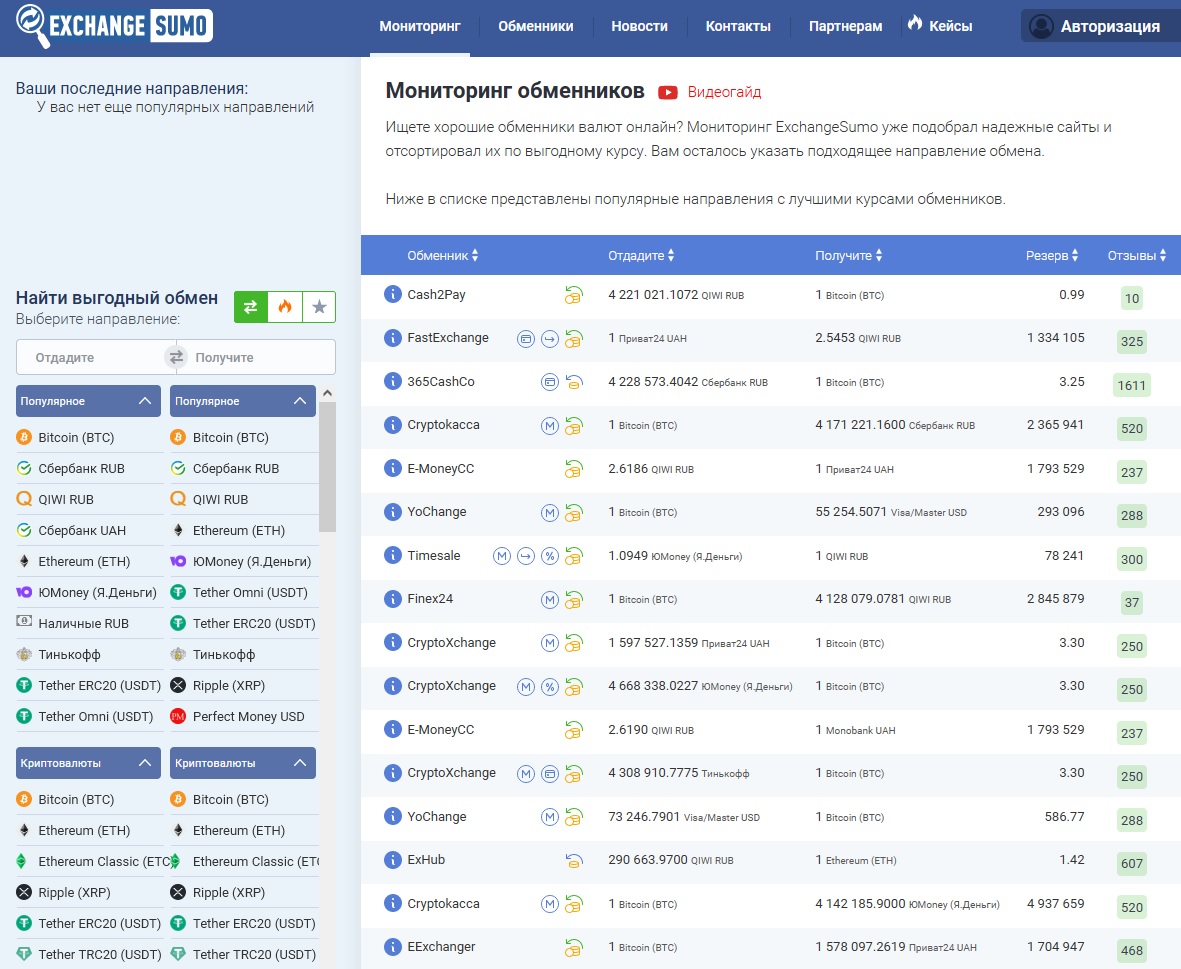Viewport: 1181px width, 969px height.
Task: Open the Кейсы menu item
Action: (x=940, y=26)
